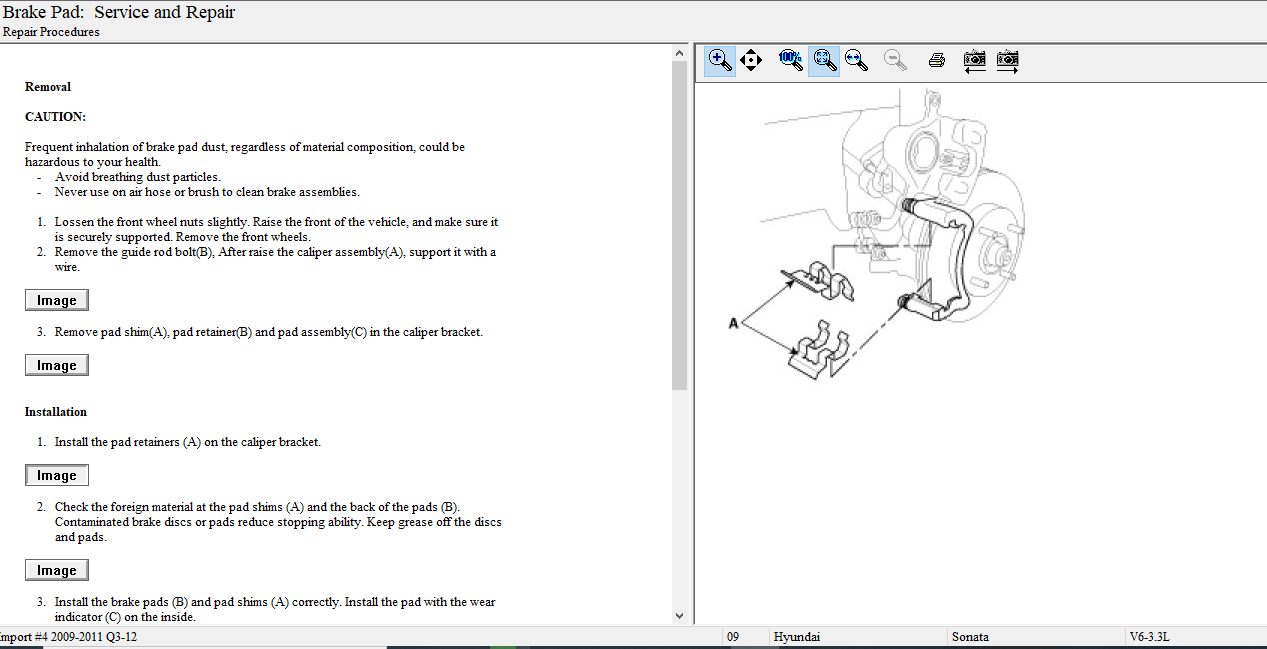
Task: Click the scrollbar down arrow in text panel
Action: click(679, 617)
